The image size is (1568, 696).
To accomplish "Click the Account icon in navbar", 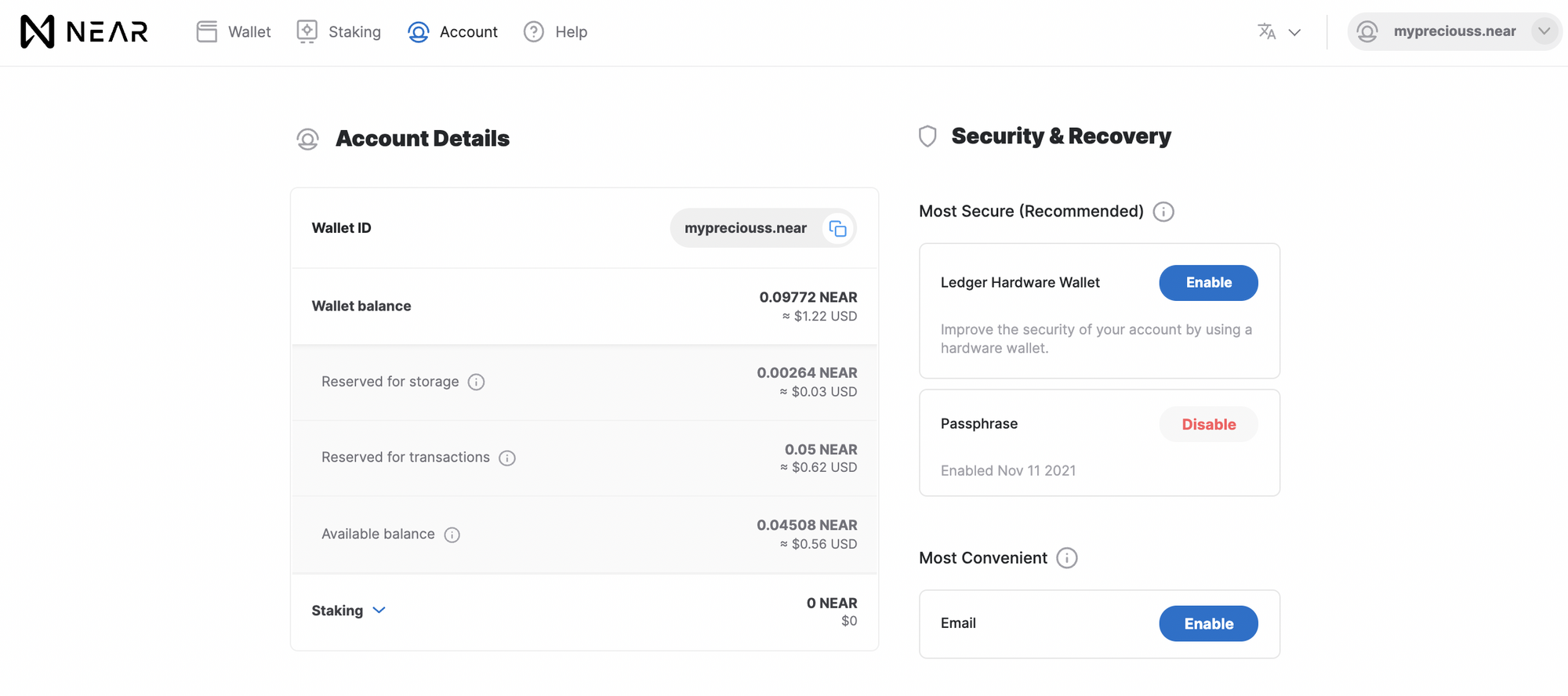I will tap(419, 31).
